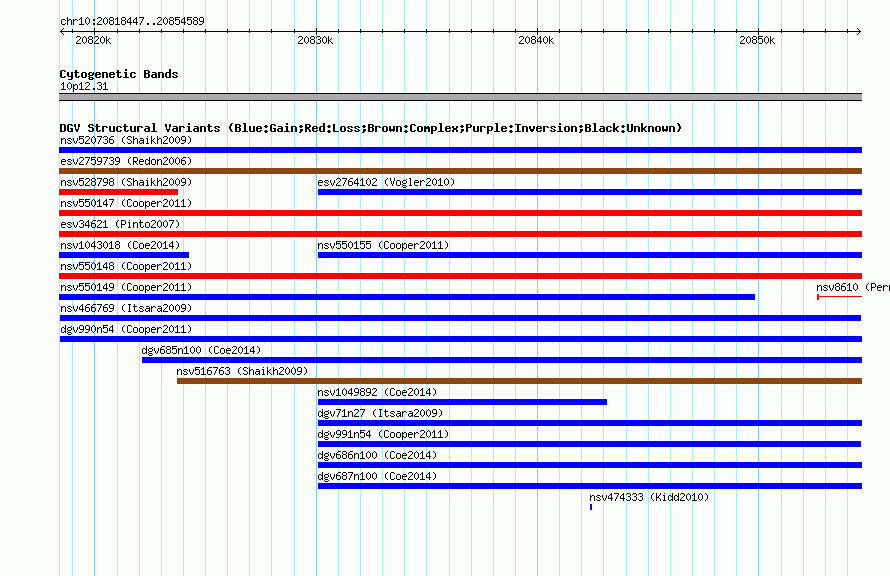Click the dgv686n100 (Coe2014) label
890x576 pixels.
pos(377,455)
